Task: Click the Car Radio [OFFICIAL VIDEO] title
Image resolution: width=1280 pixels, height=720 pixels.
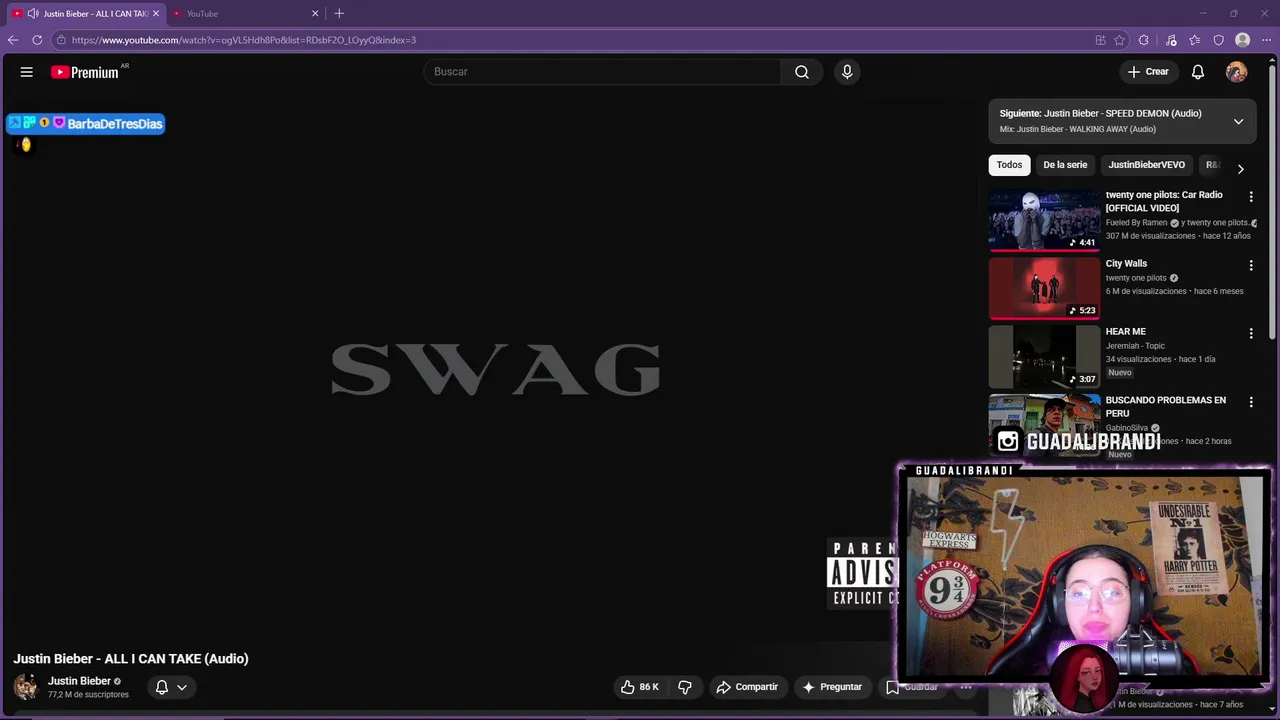Action: (x=1164, y=202)
